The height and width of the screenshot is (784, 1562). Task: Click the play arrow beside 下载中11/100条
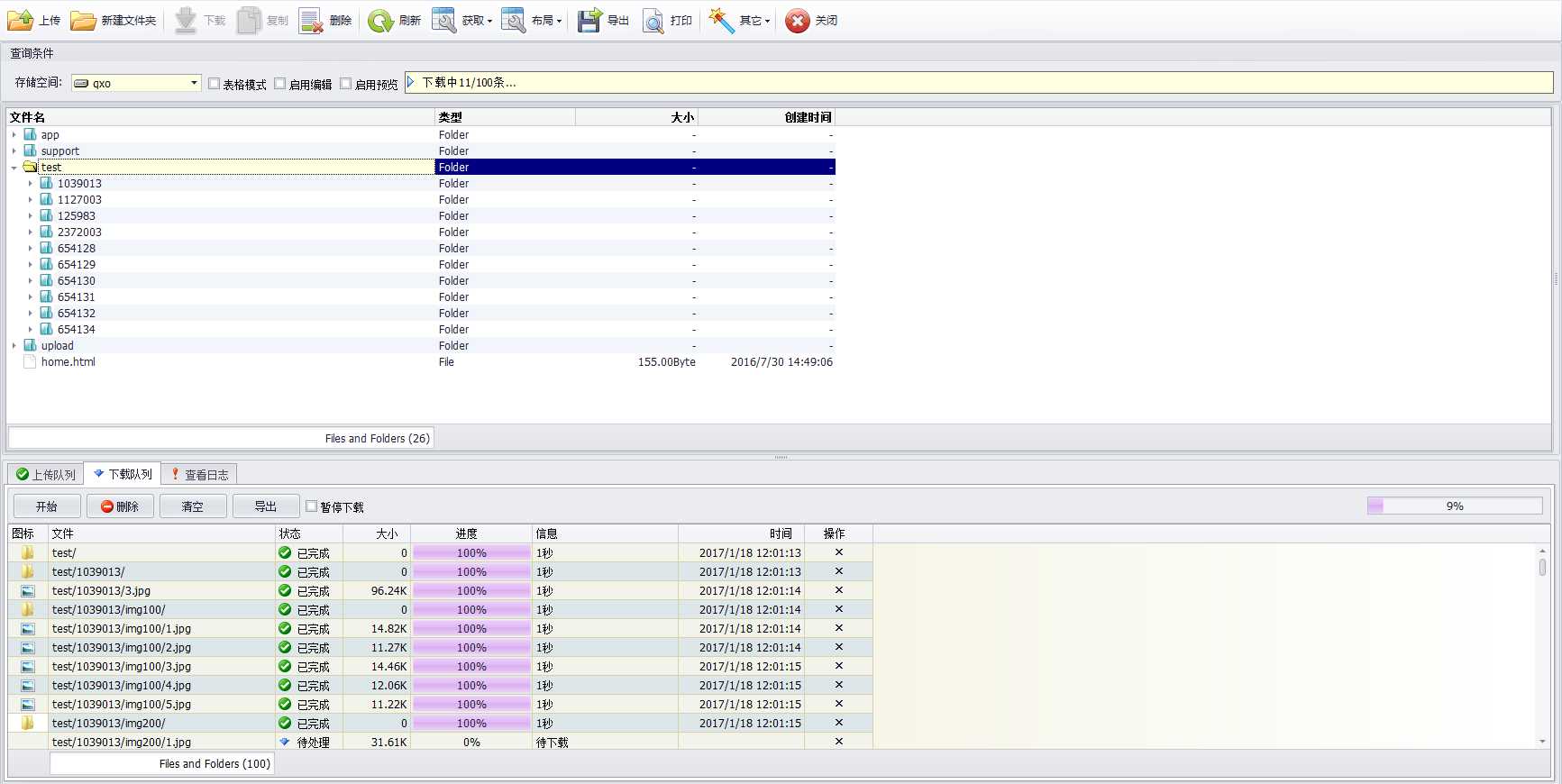click(x=411, y=82)
